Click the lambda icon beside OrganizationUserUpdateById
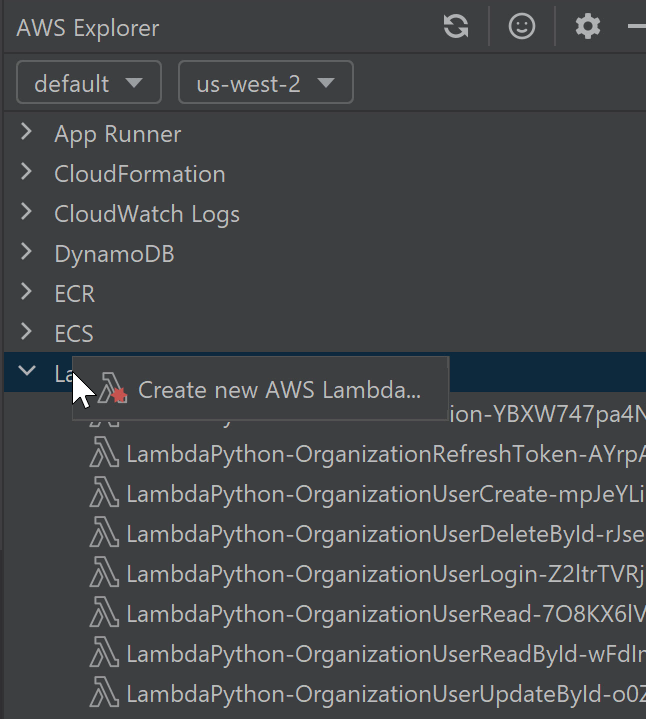646x719 pixels. pos(105,693)
